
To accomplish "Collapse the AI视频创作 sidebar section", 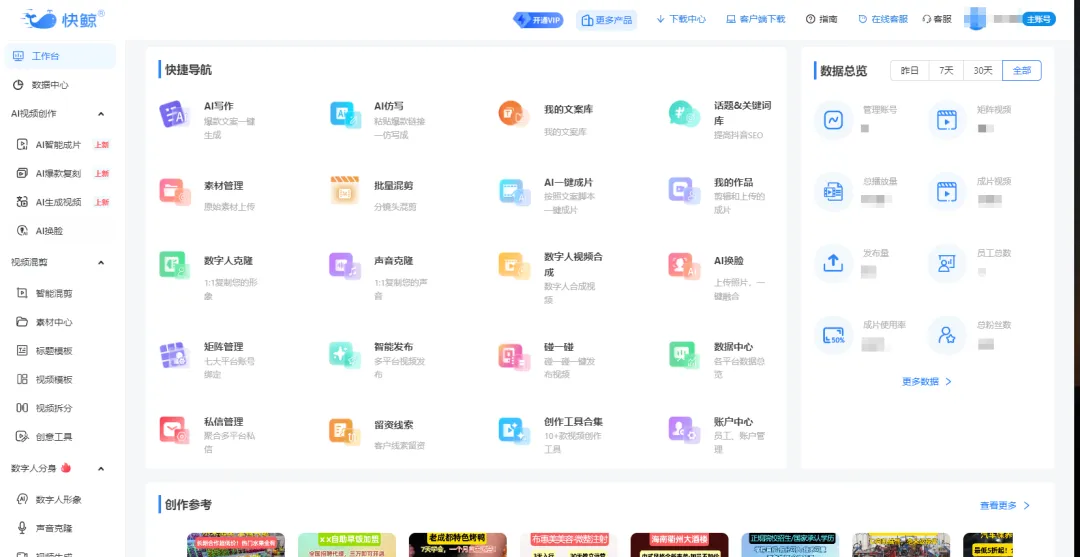I will tap(101, 114).
